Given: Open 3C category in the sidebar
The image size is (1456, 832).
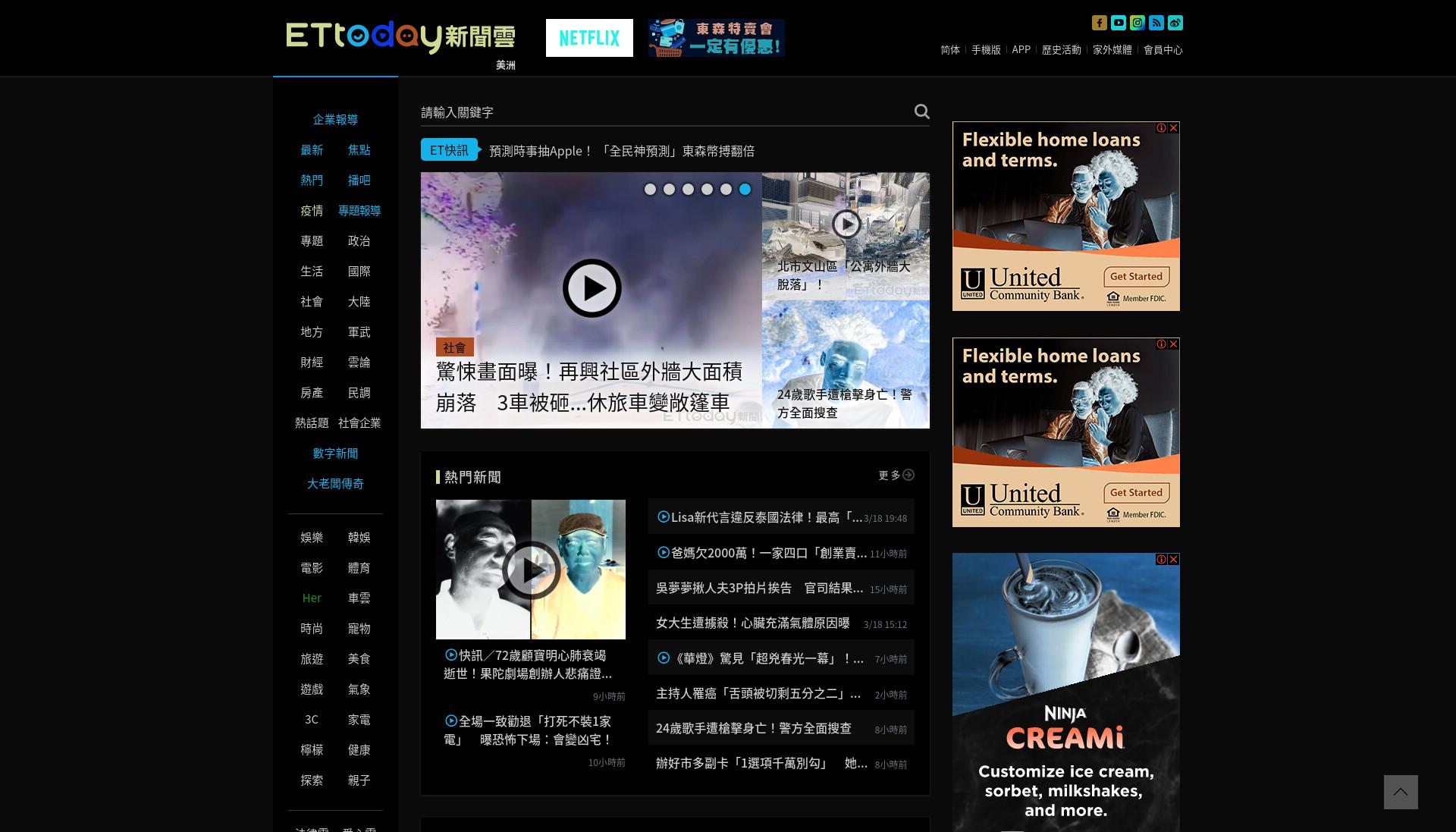Looking at the screenshot, I should 312,719.
